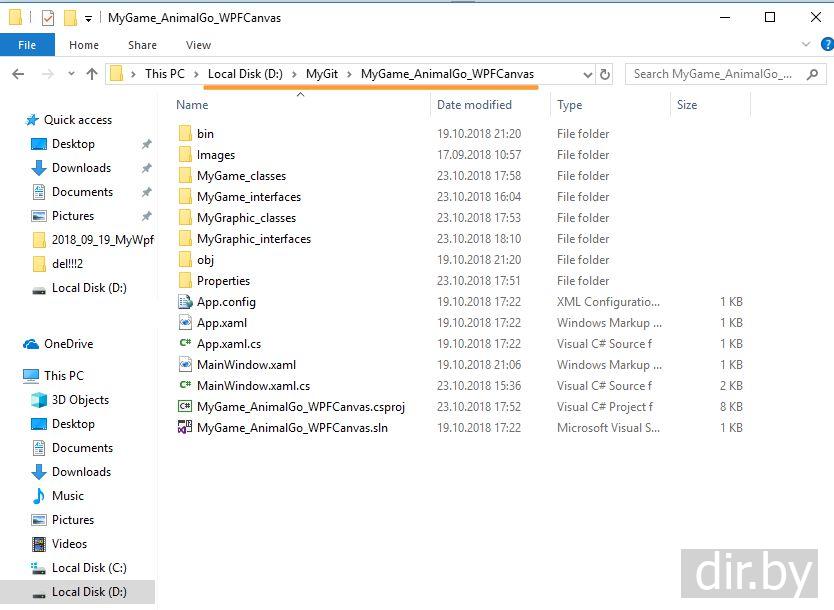Open the Home ribbon tab
834x610 pixels.
pyautogui.click(x=84, y=45)
